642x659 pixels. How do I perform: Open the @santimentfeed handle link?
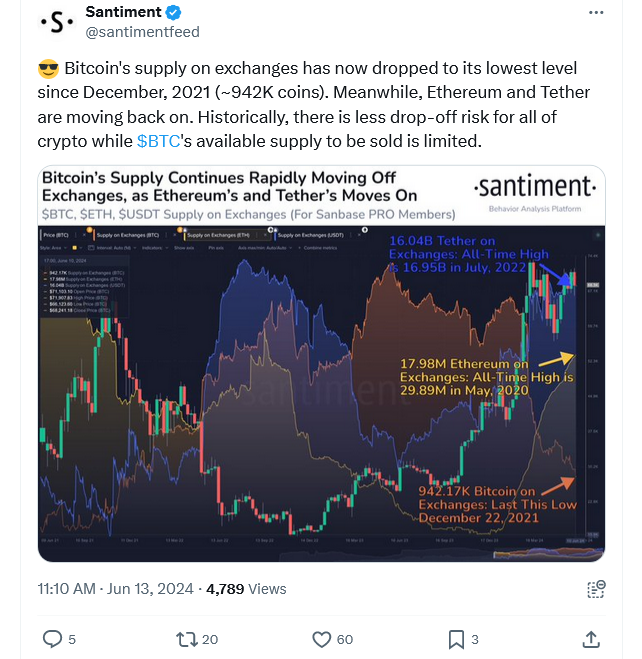pyautogui.click(x=142, y=32)
